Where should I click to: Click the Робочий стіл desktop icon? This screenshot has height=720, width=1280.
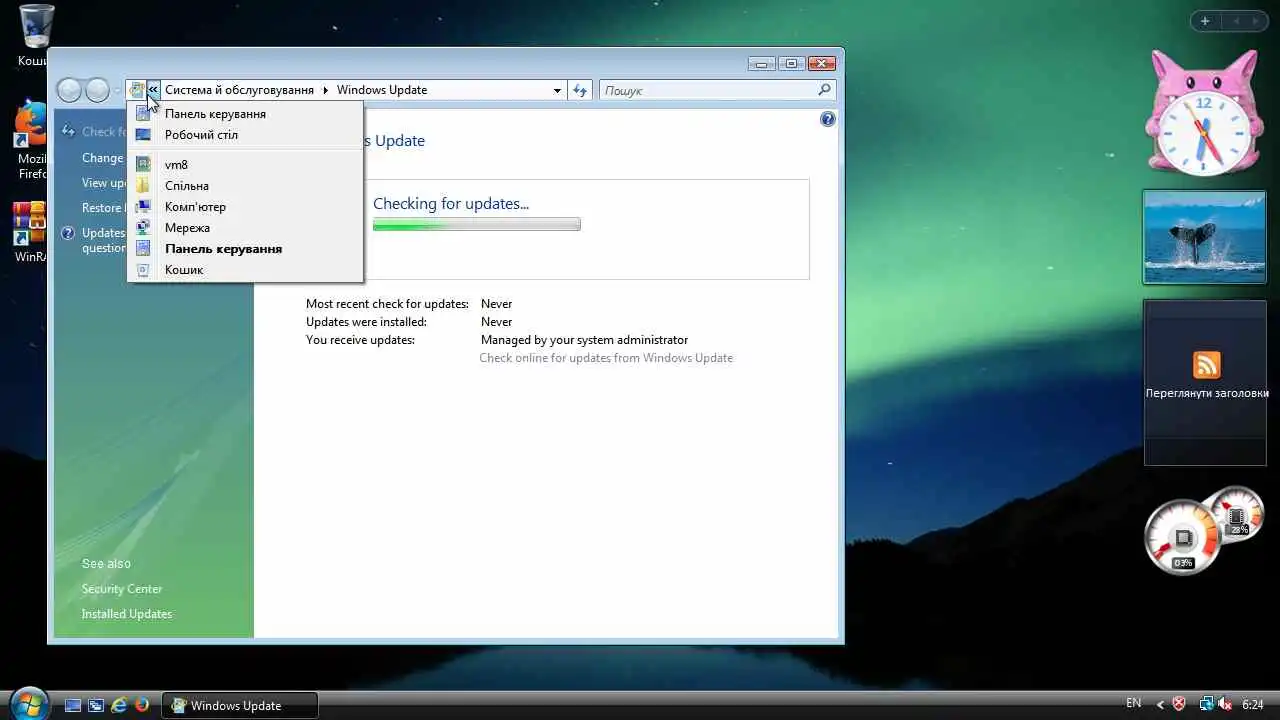(x=143, y=135)
